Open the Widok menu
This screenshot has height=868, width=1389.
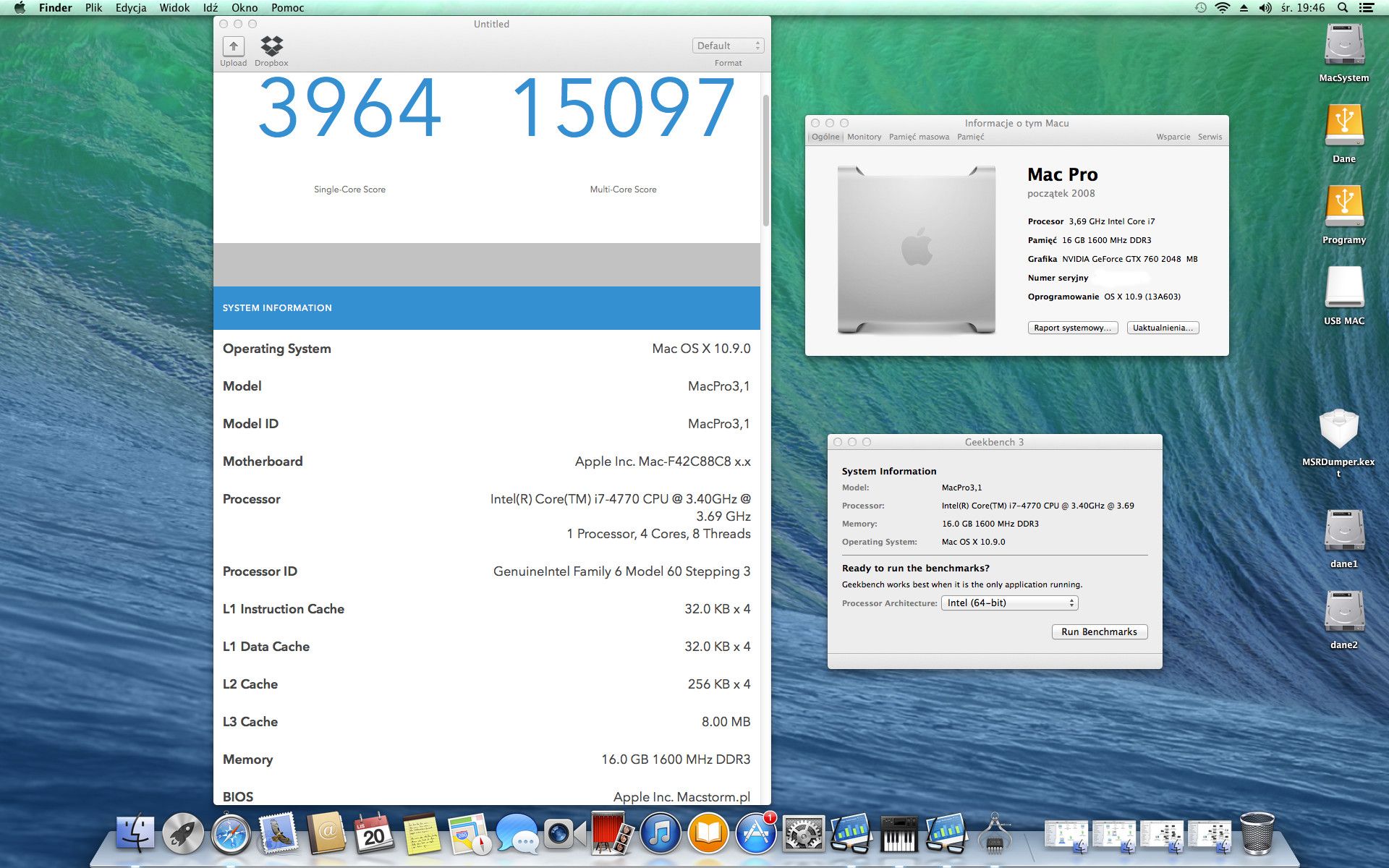pyautogui.click(x=174, y=8)
